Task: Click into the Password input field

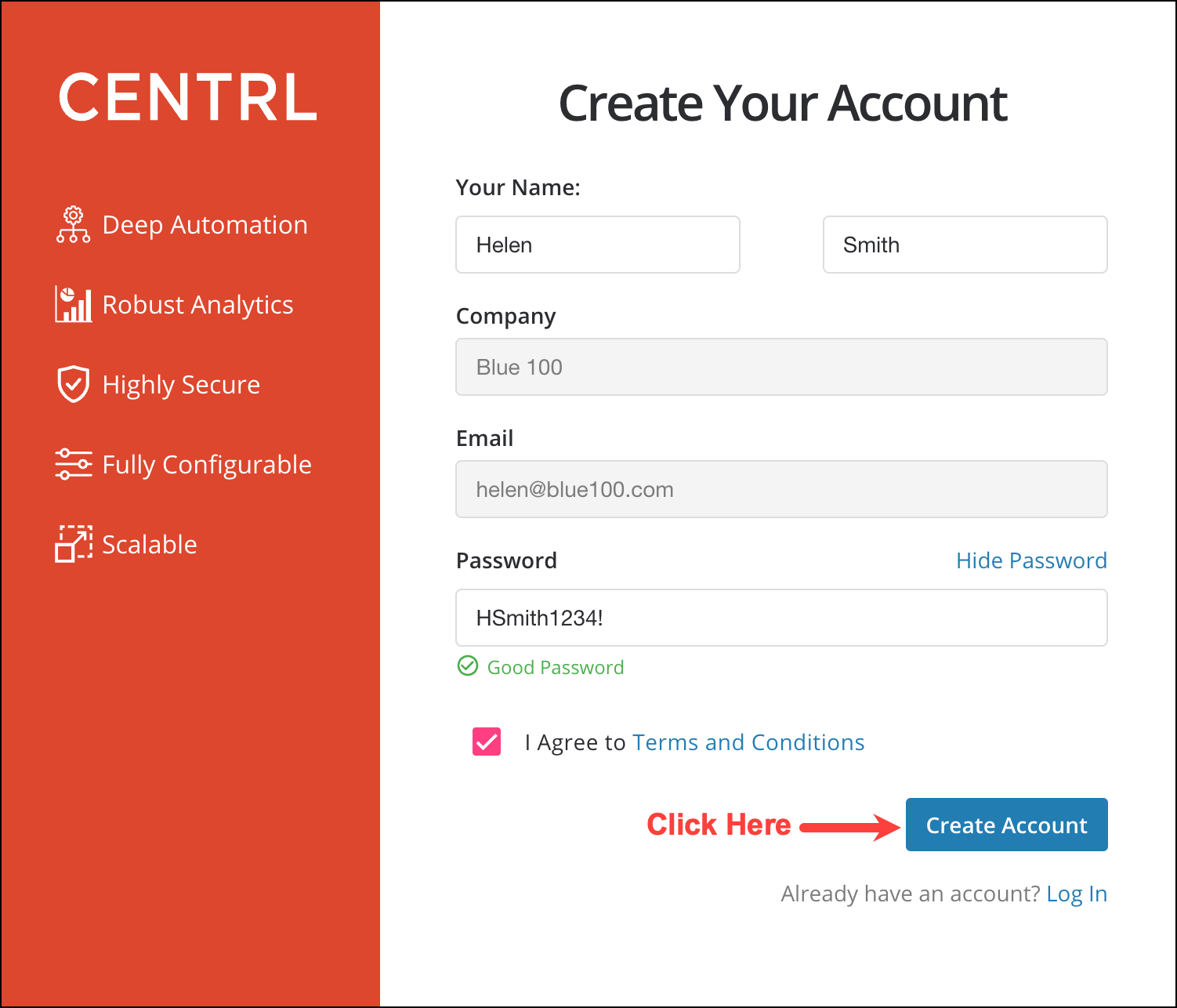Action: (781, 618)
